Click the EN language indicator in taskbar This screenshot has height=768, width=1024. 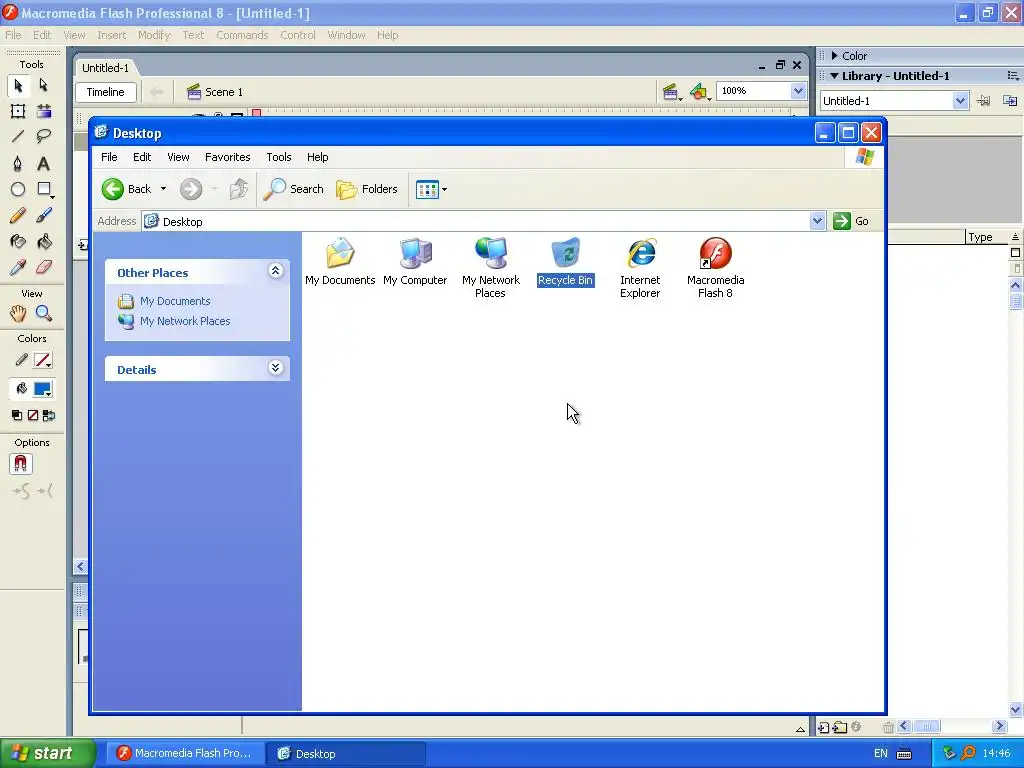pos(881,754)
